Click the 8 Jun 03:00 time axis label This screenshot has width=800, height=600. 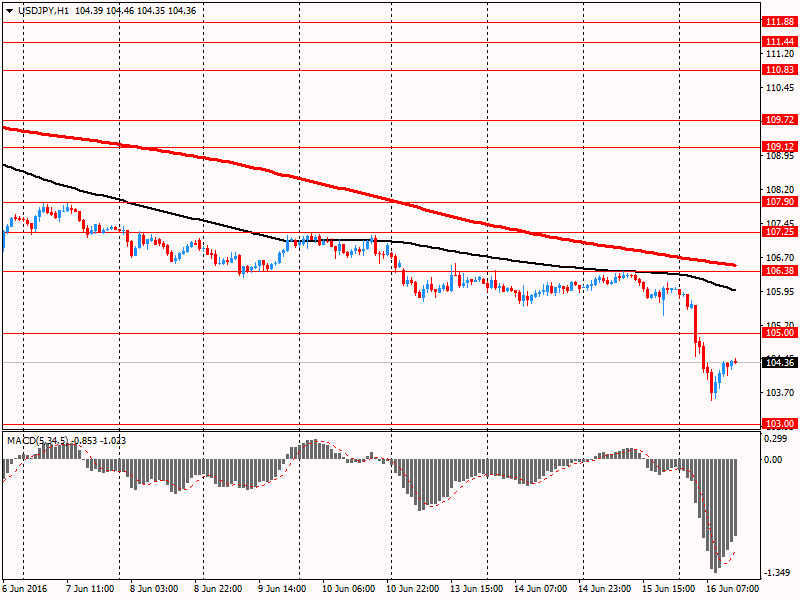coord(154,589)
